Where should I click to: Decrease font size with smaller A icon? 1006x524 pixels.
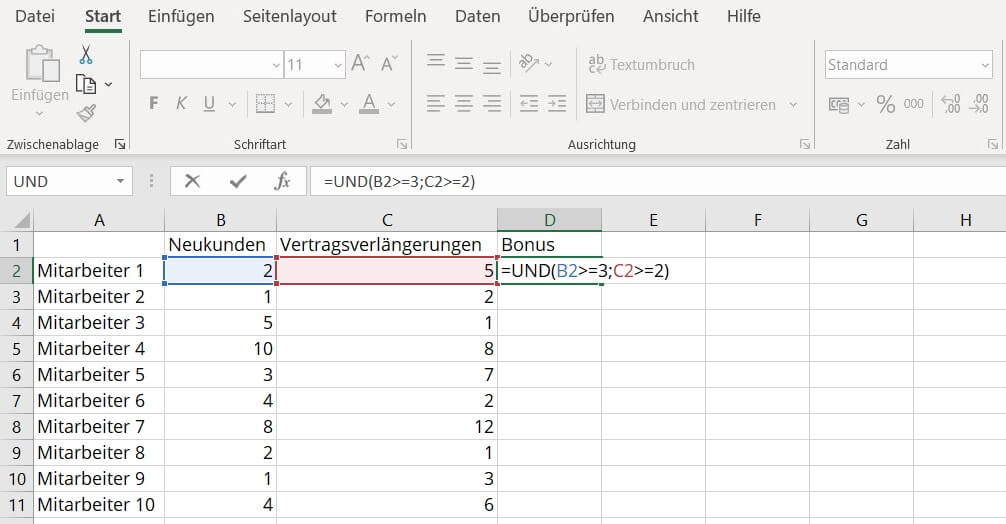tap(389, 63)
